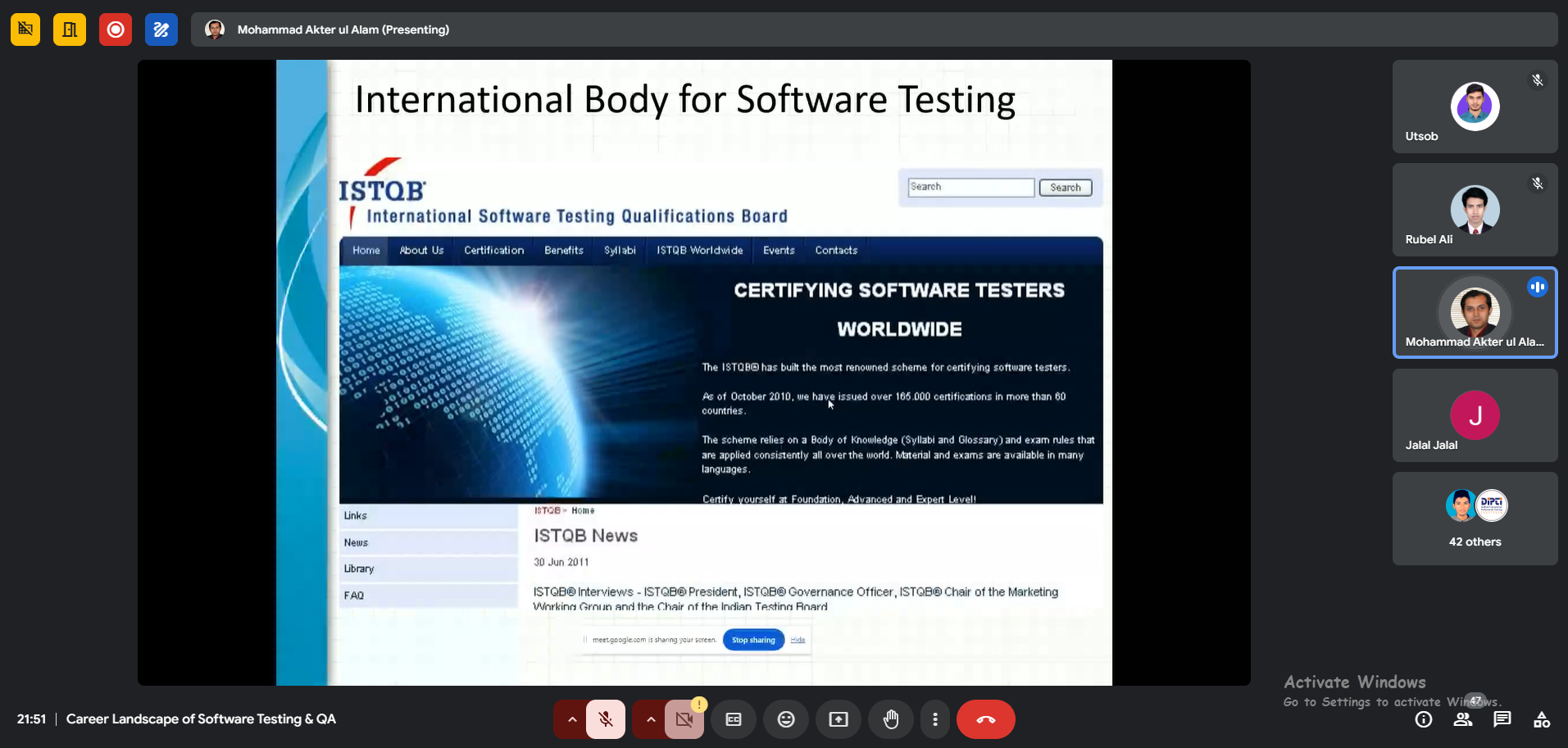Raise your hand in the meeting
1568x748 pixels.
click(890, 719)
